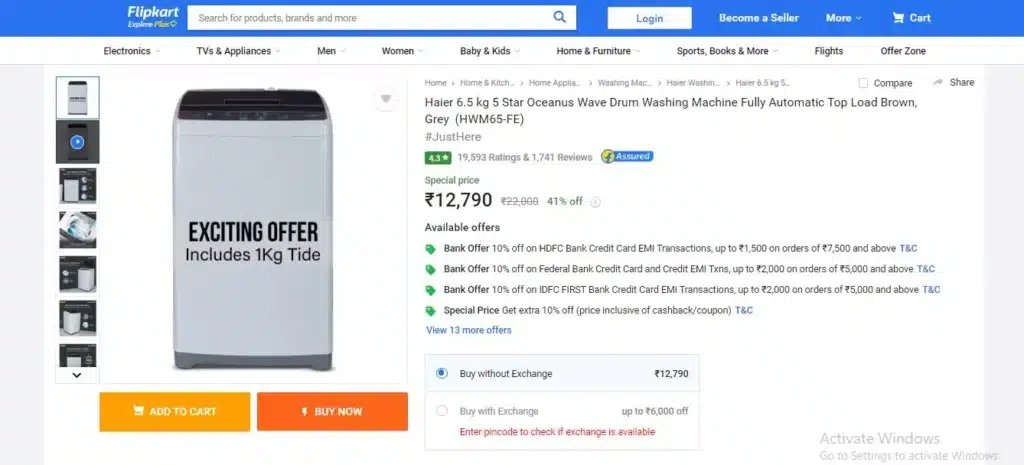This screenshot has height=465, width=1024.
Task: Focus the product search input field
Action: coord(372,18)
